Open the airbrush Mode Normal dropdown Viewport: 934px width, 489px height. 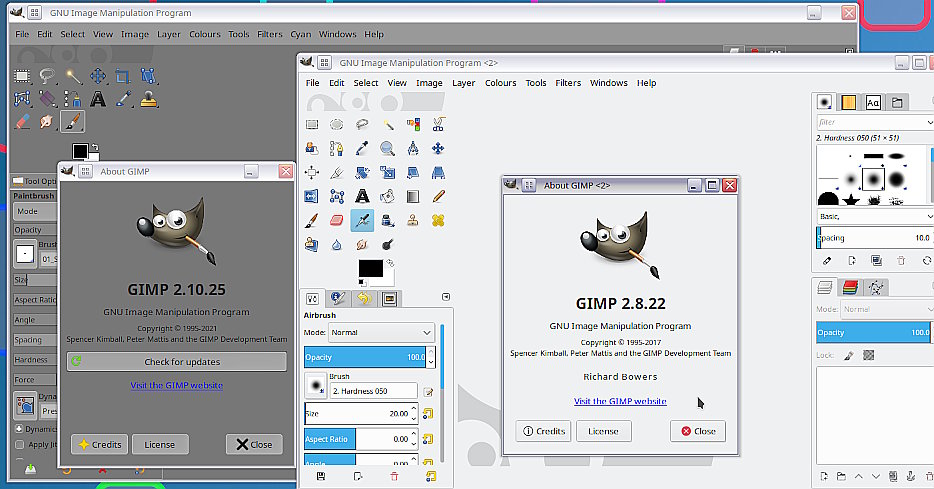click(x=381, y=332)
